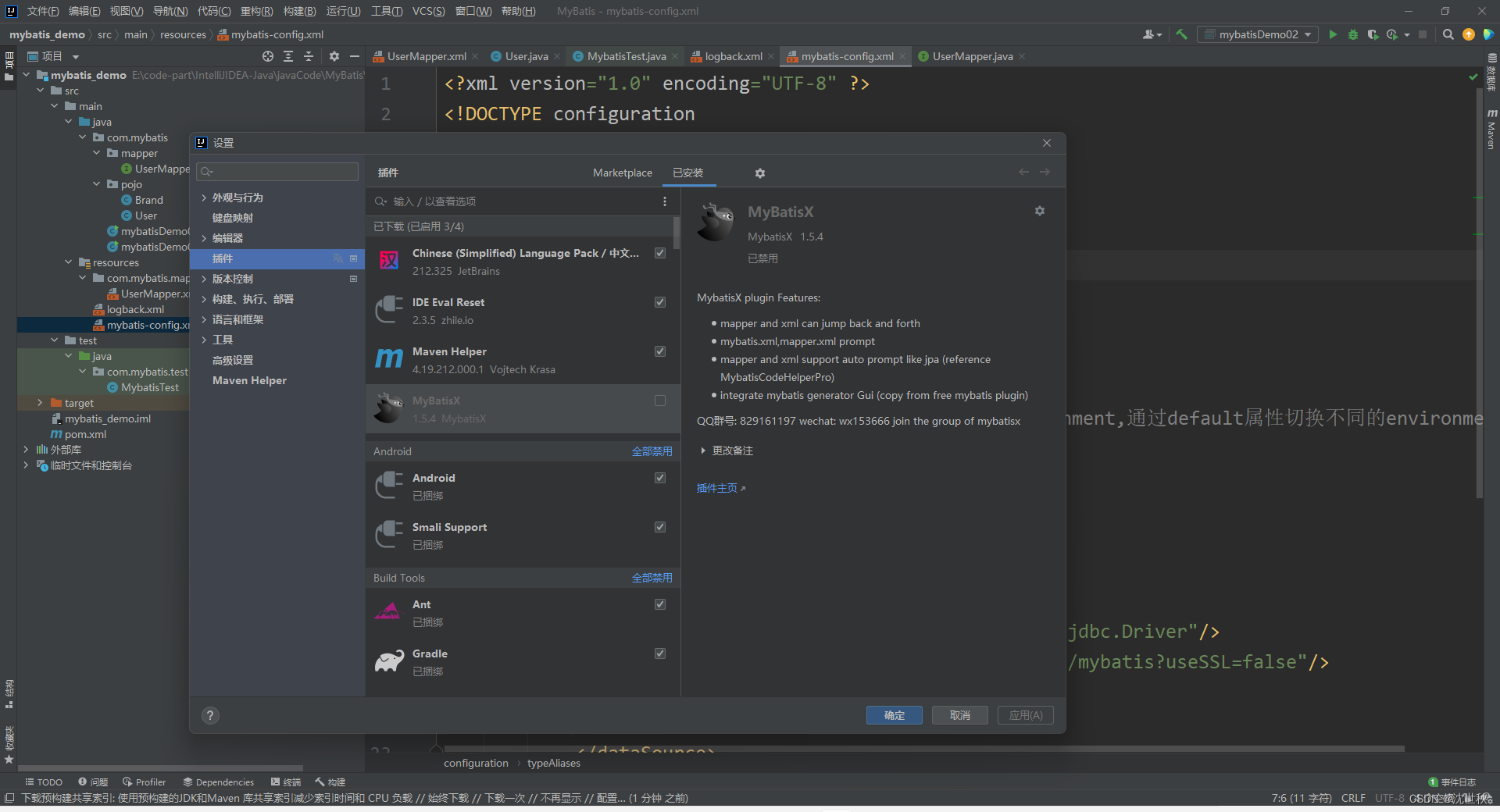Open the VCS(S) menu

click(428, 11)
